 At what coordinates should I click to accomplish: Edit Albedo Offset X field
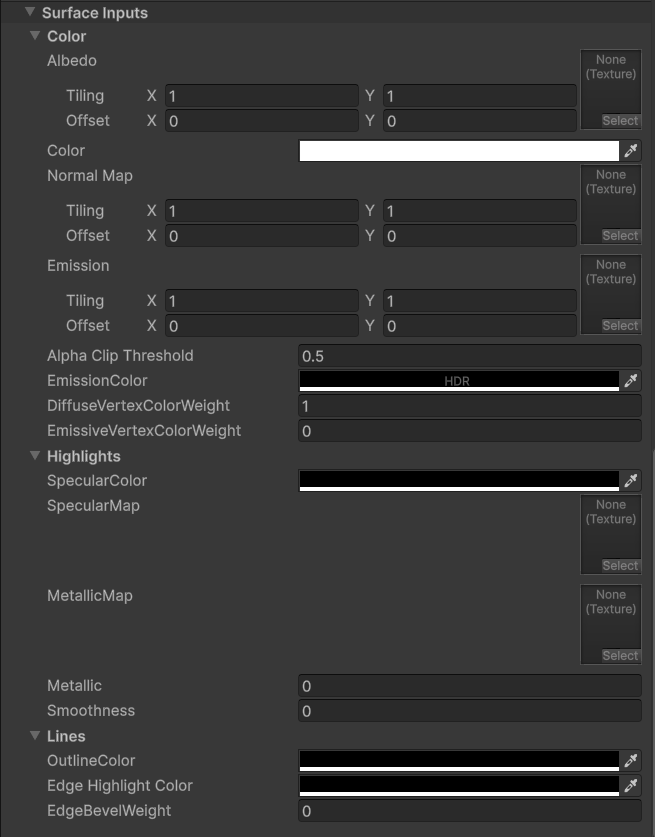(x=262, y=121)
